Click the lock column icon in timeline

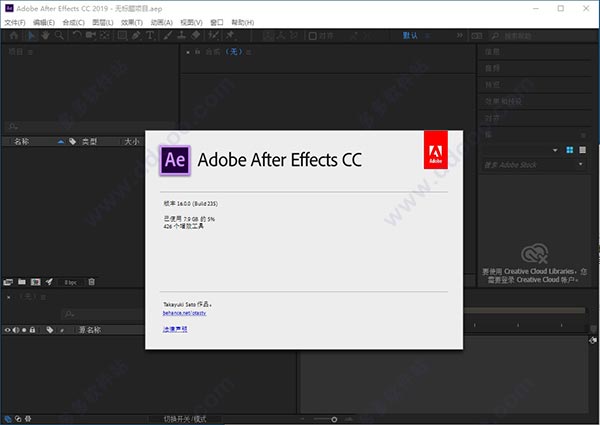click(x=33, y=330)
